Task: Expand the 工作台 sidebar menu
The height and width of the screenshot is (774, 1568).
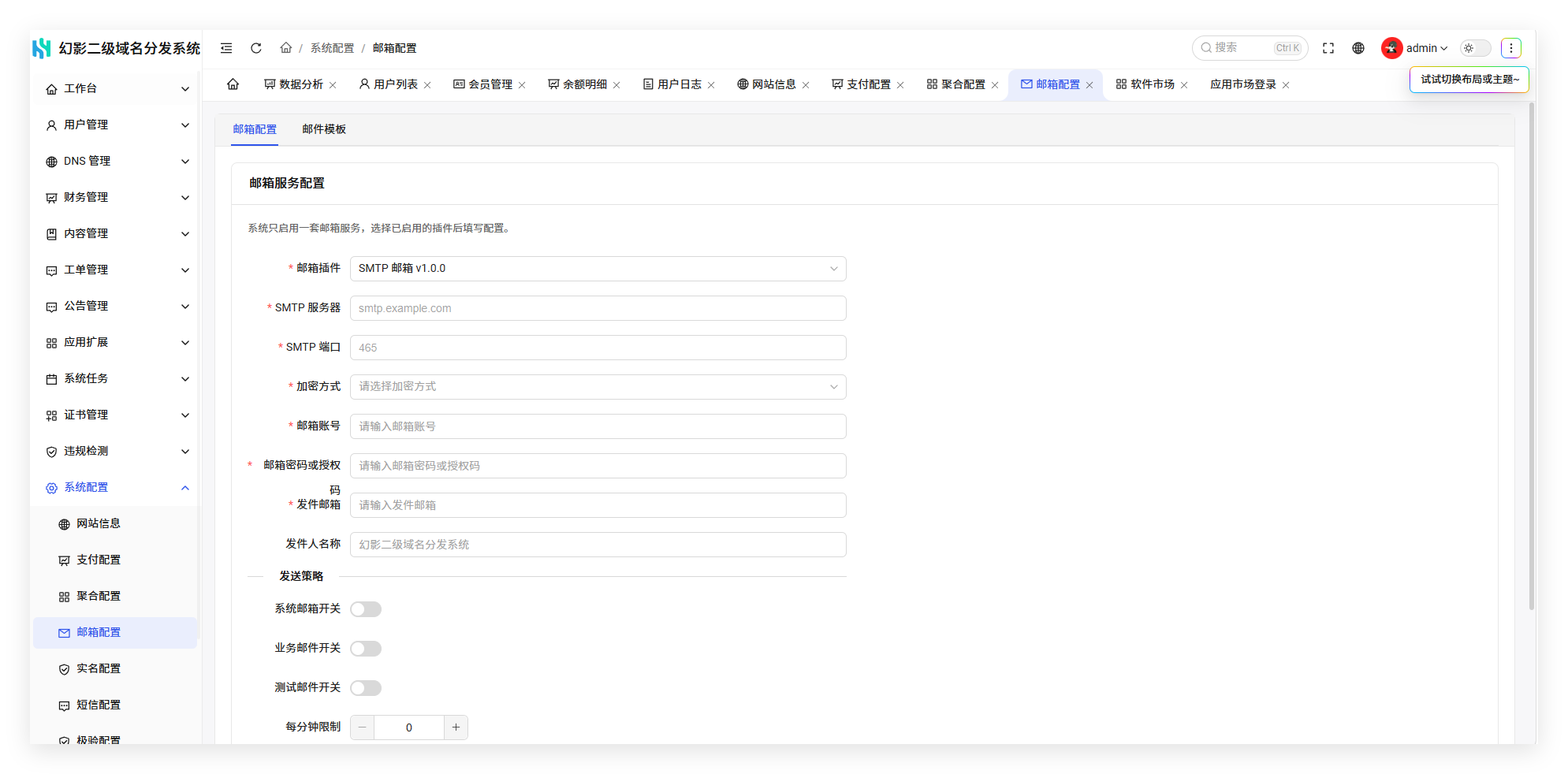Action: coord(117,89)
